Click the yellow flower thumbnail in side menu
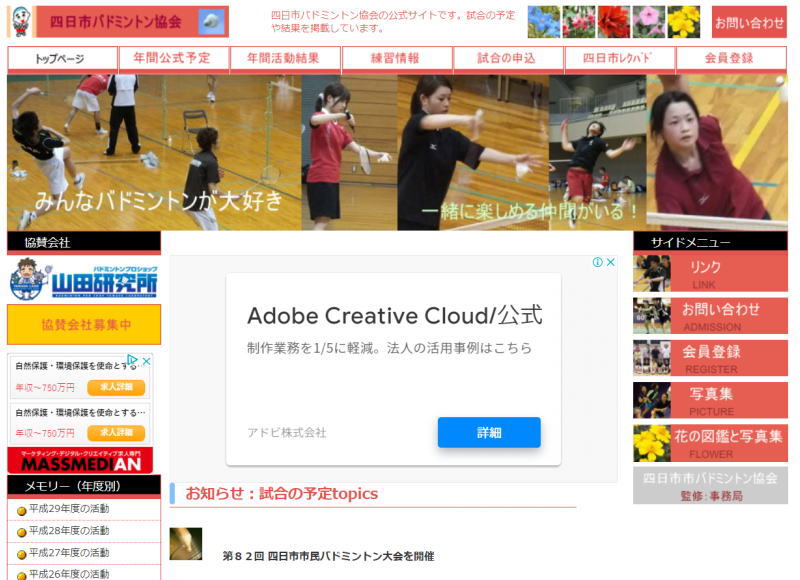This screenshot has height=580, width=800. click(x=652, y=443)
